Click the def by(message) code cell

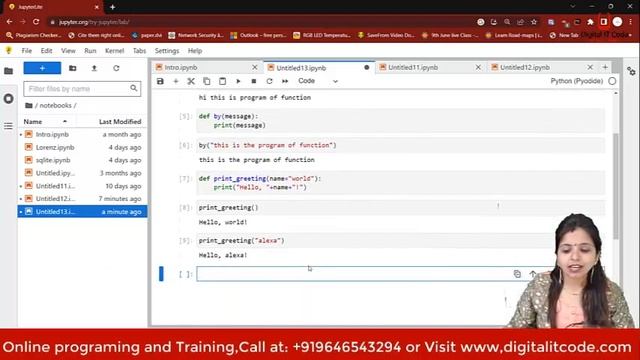pos(400,121)
